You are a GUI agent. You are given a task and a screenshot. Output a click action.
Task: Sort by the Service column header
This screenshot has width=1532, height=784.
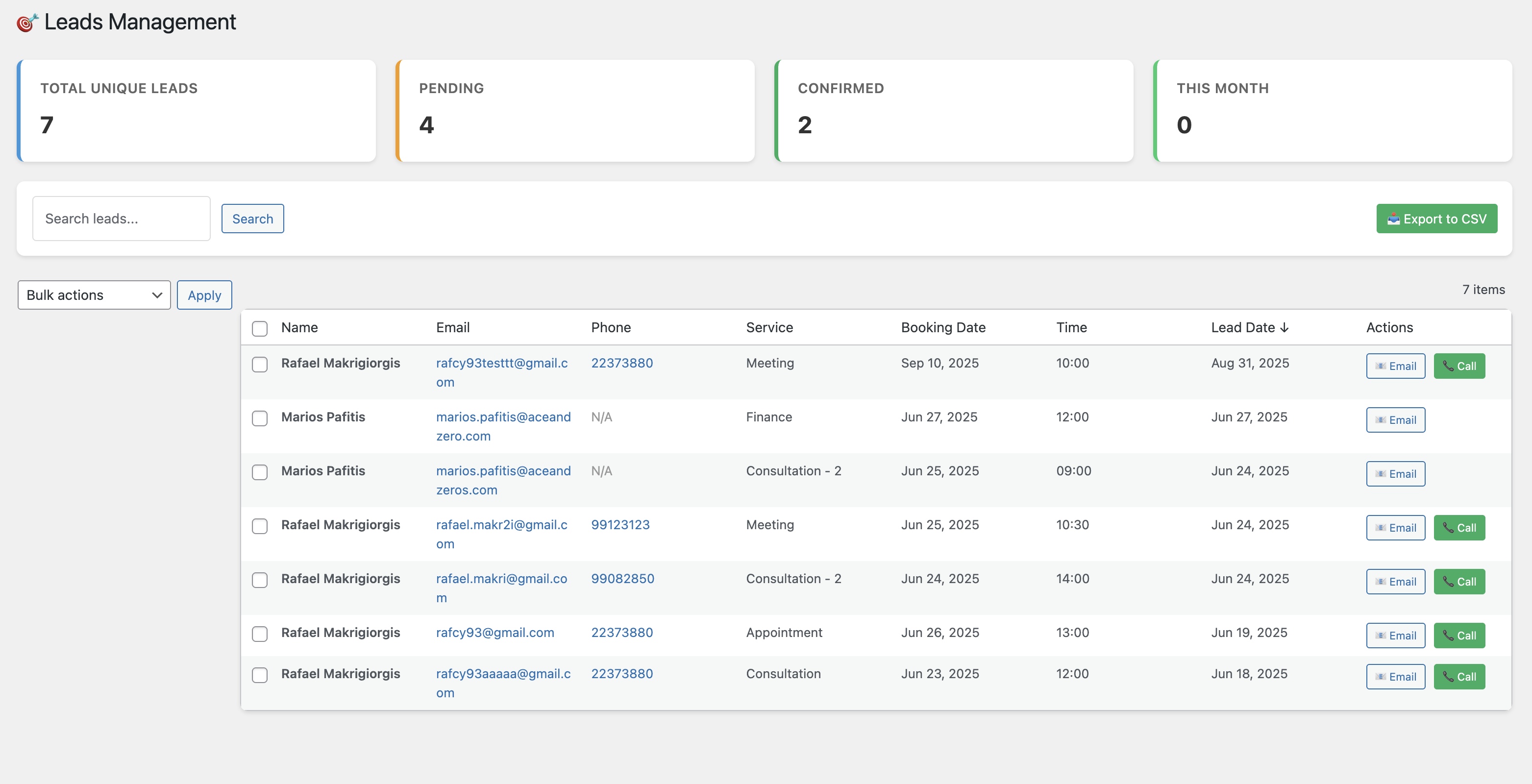click(x=769, y=328)
